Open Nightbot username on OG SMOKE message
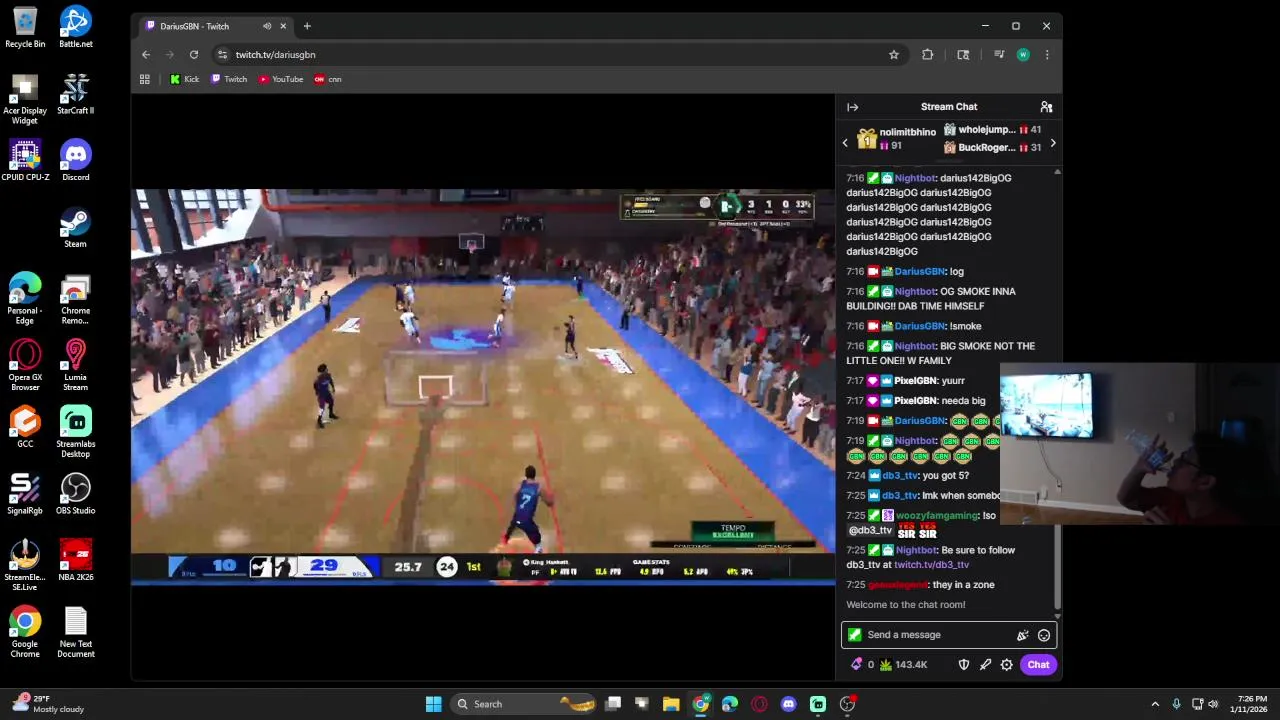Screen dimensions: 1280x720 click(x=915, y=292)
